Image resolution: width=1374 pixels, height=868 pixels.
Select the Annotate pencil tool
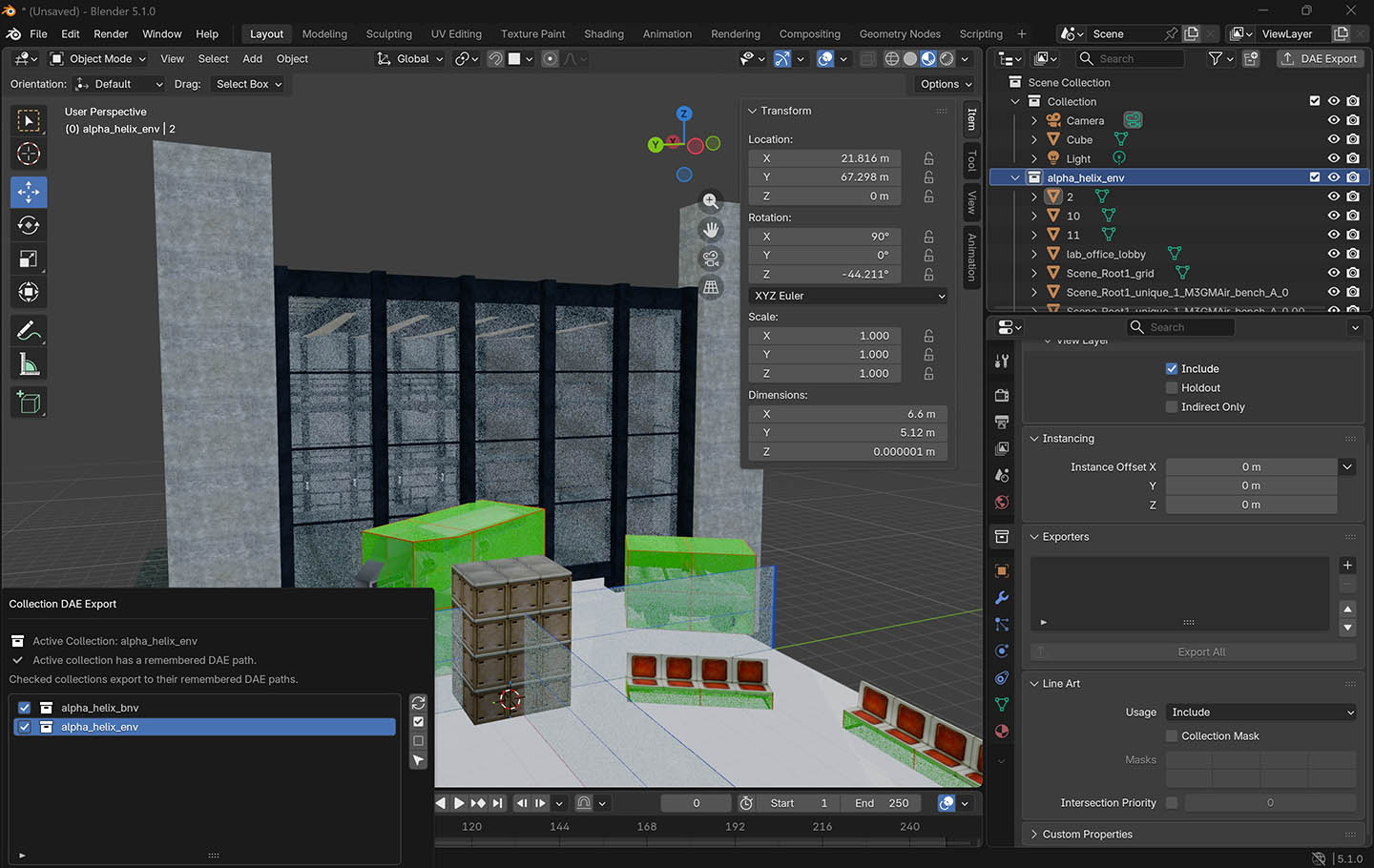click(x=29, y=331)
